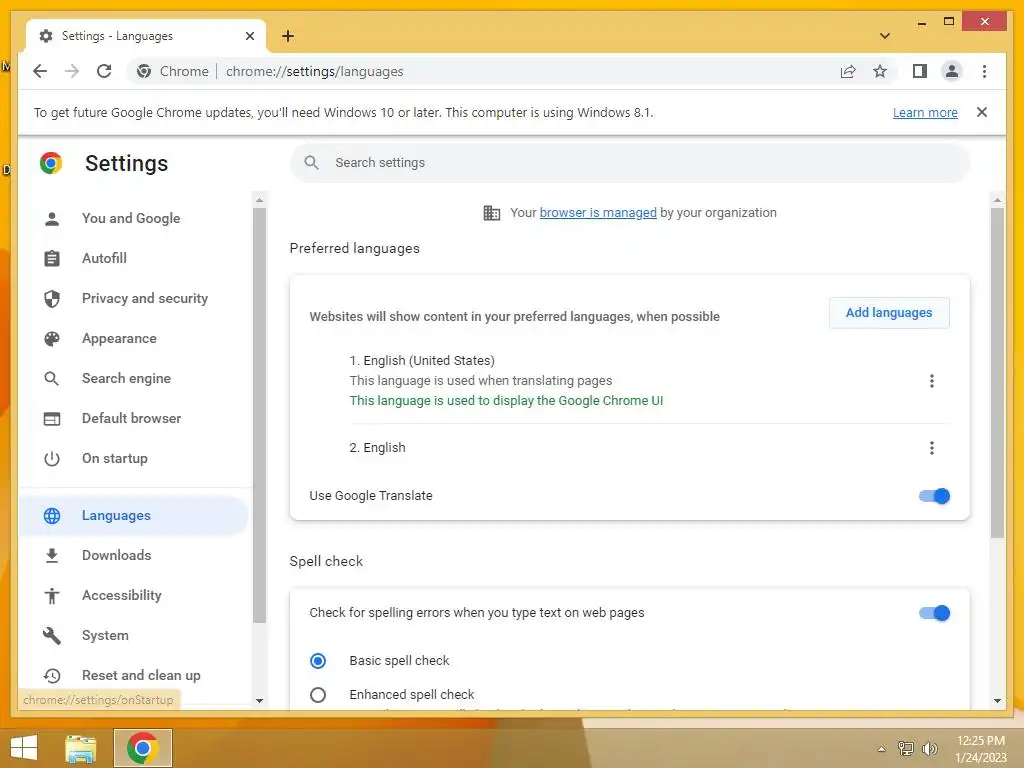Open the side panel icon
This screenshot has height=768, width=1024.
pos(920,71)
